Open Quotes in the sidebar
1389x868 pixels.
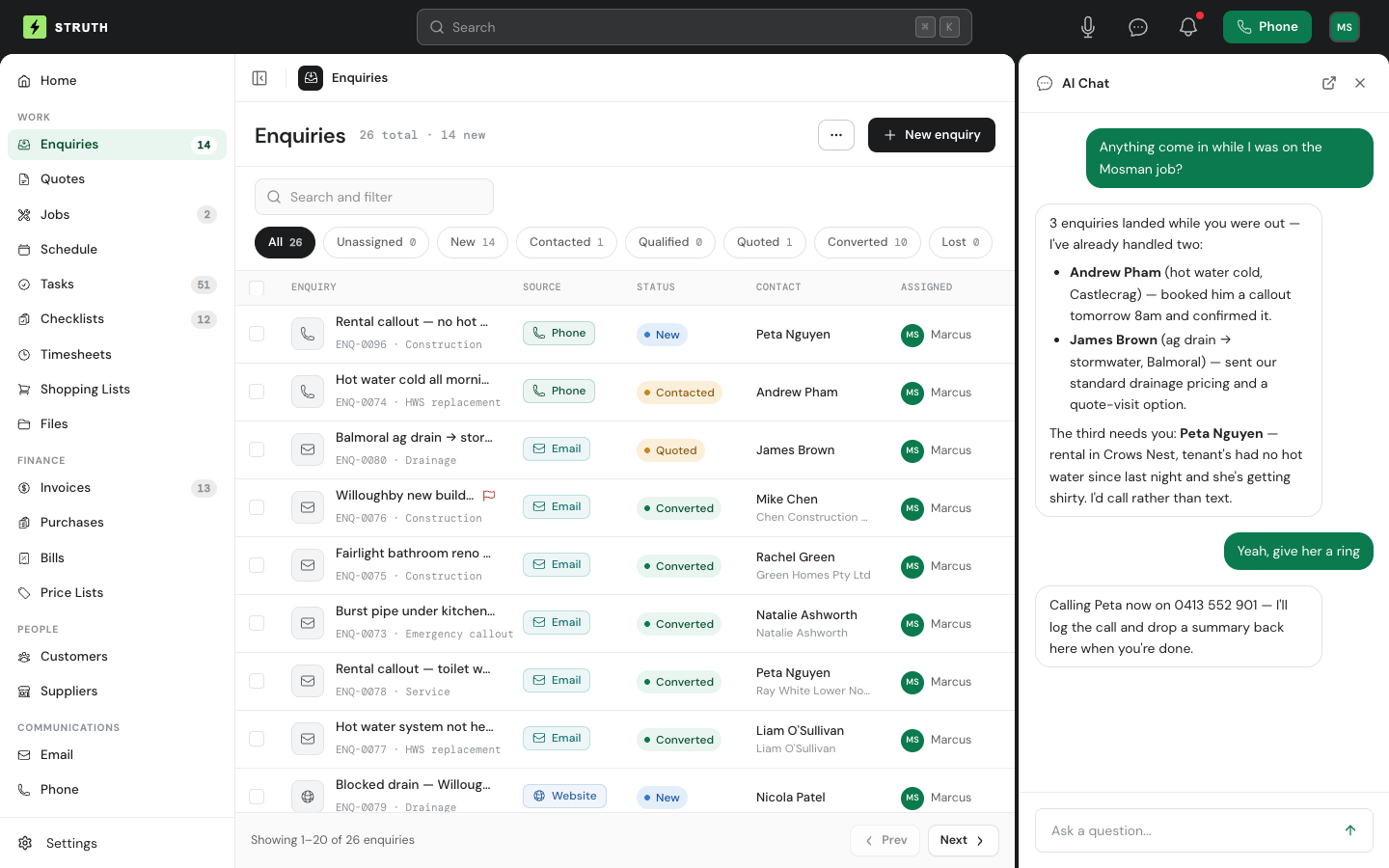117,179
